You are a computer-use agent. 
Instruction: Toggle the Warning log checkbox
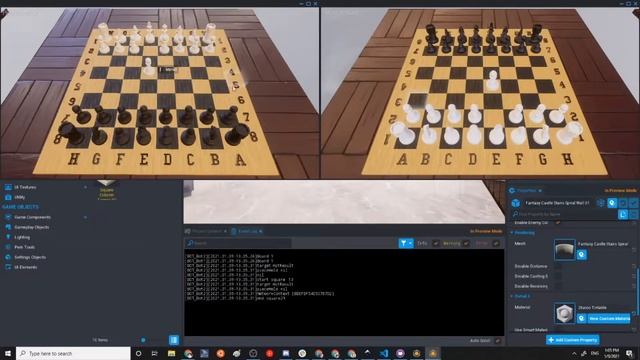click(466, 243)
